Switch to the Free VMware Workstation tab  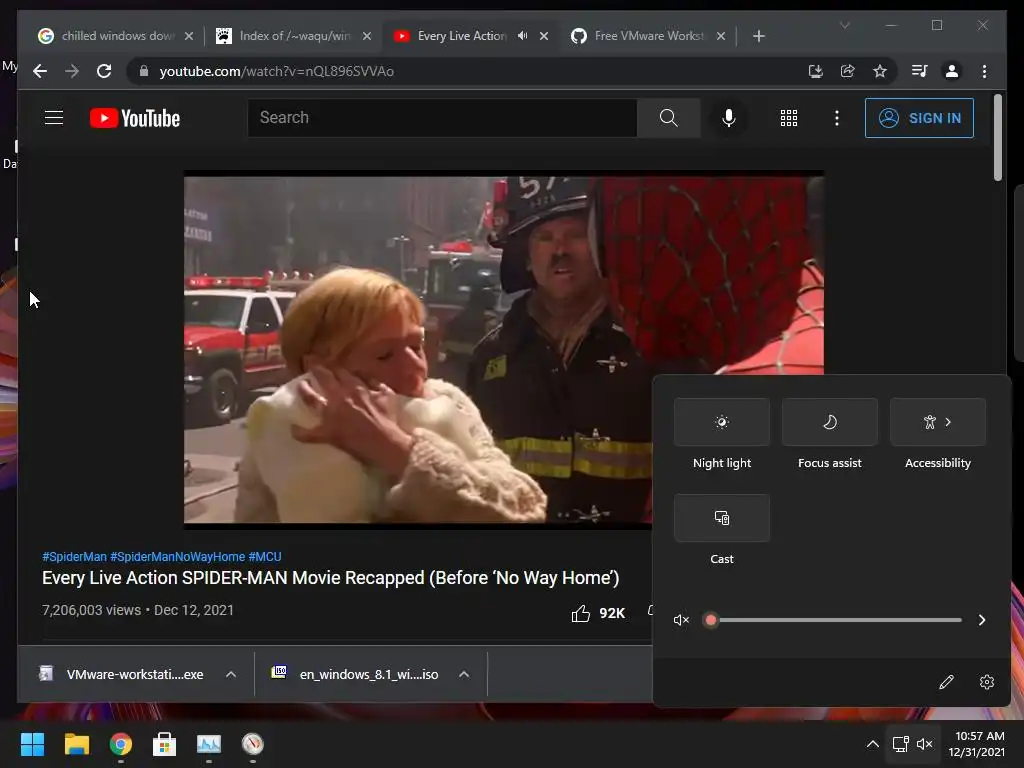pos(648,36)
